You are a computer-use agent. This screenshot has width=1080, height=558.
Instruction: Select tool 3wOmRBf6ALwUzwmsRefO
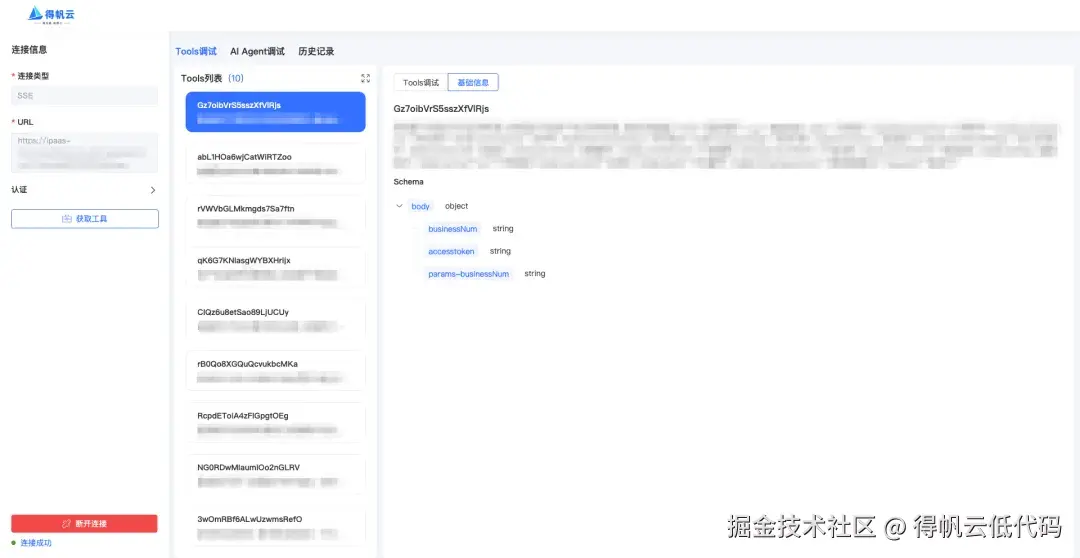[x=276, y=526]
